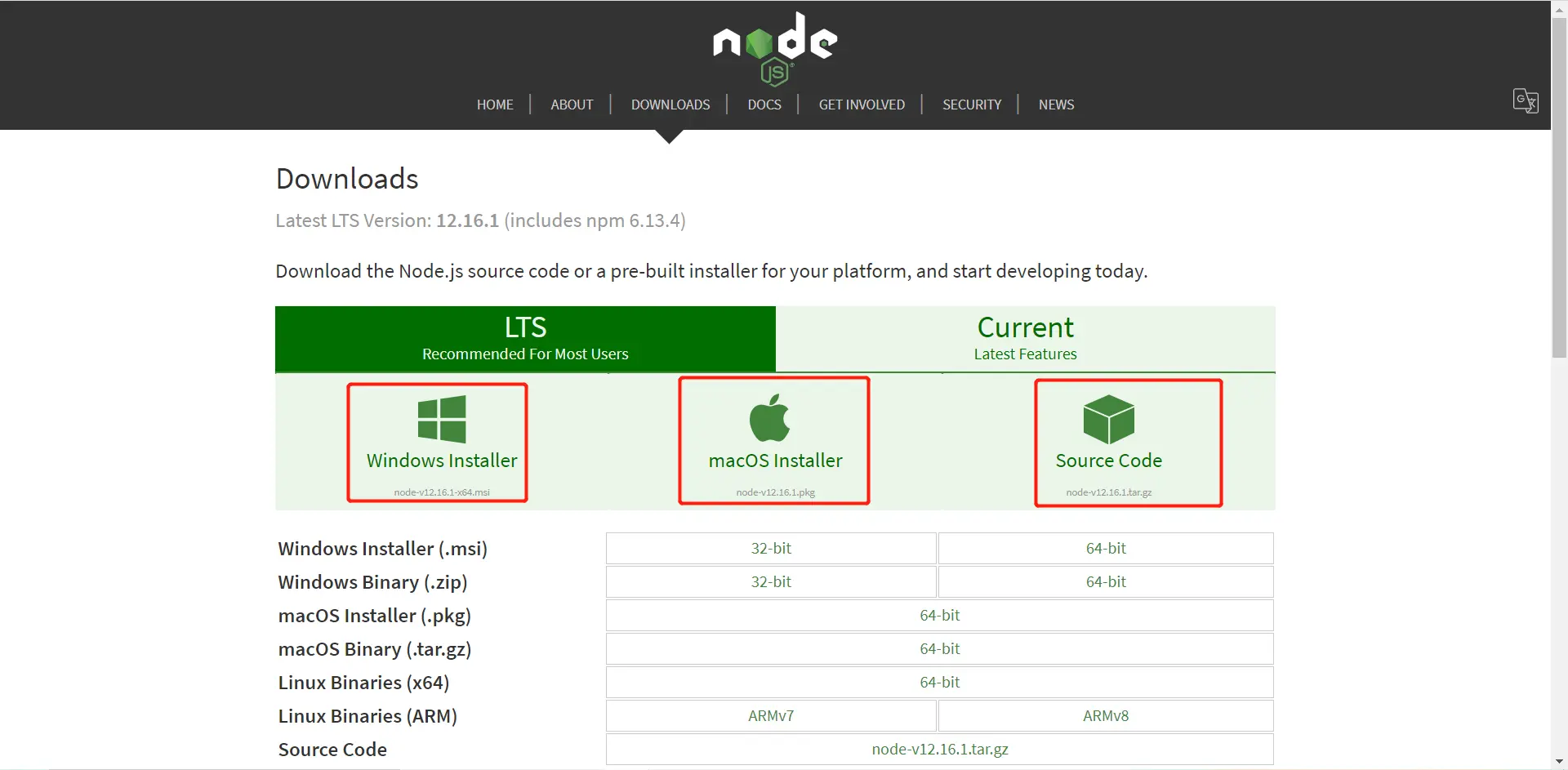
Task: Go to the HOME menu item
Action: pyautogui.click(x=495, y=105)
